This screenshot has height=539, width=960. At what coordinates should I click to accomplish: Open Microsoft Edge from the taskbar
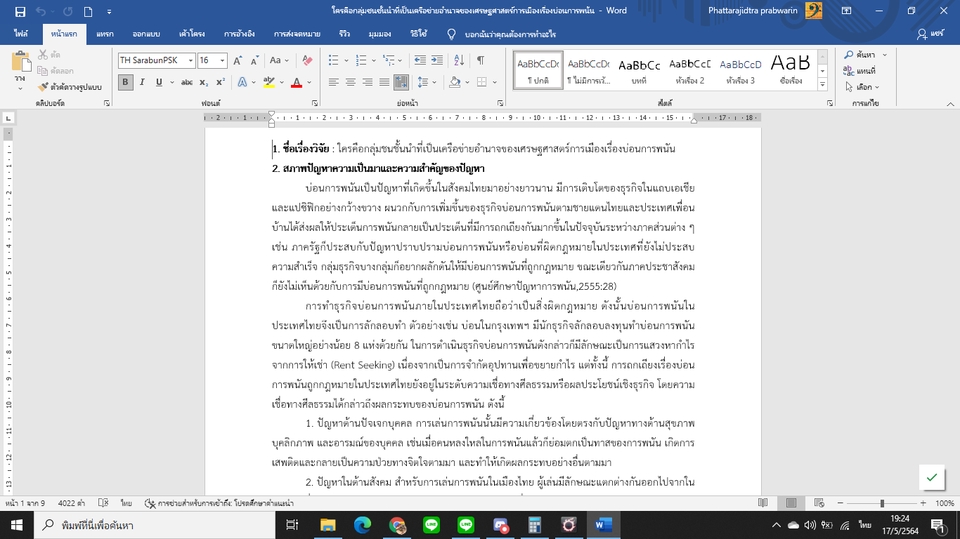[362, 525]
